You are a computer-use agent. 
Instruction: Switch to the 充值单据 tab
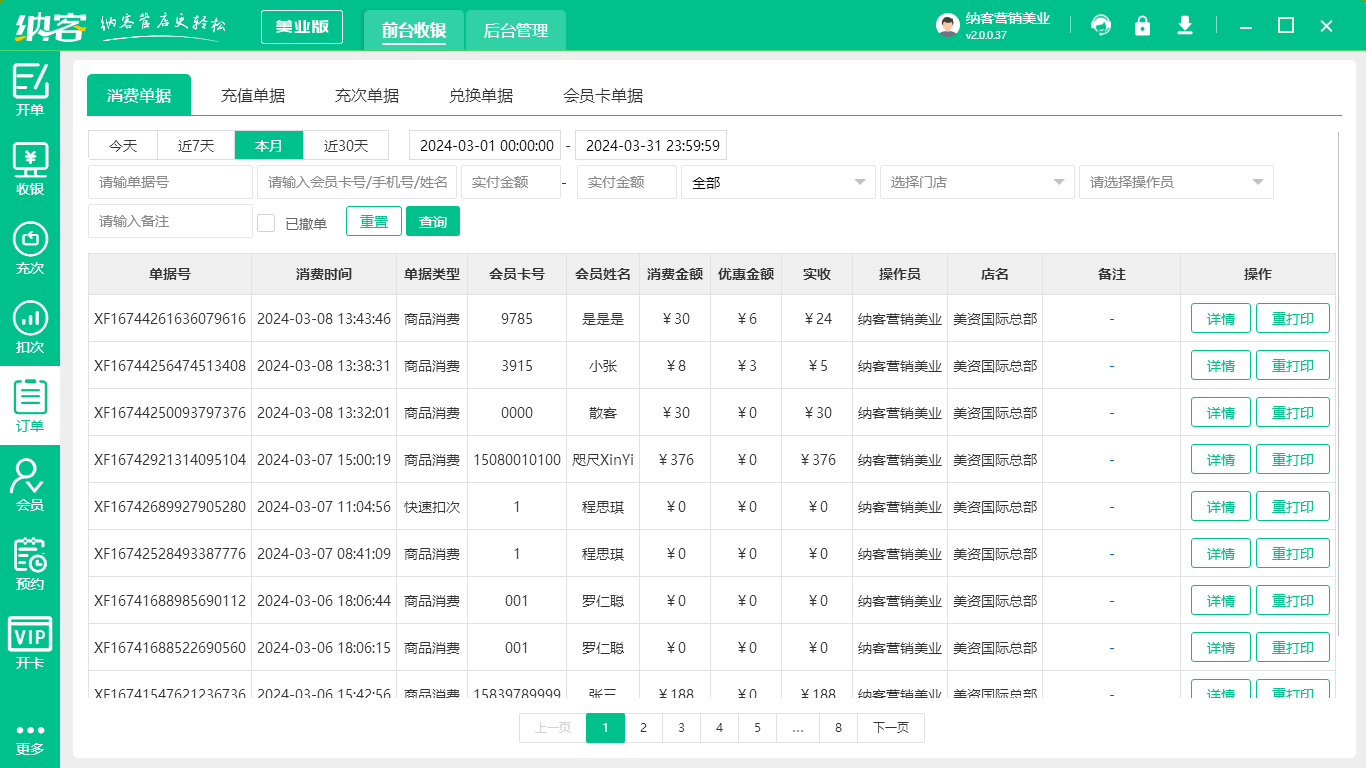pyautogui.click(x=253, y=95)
